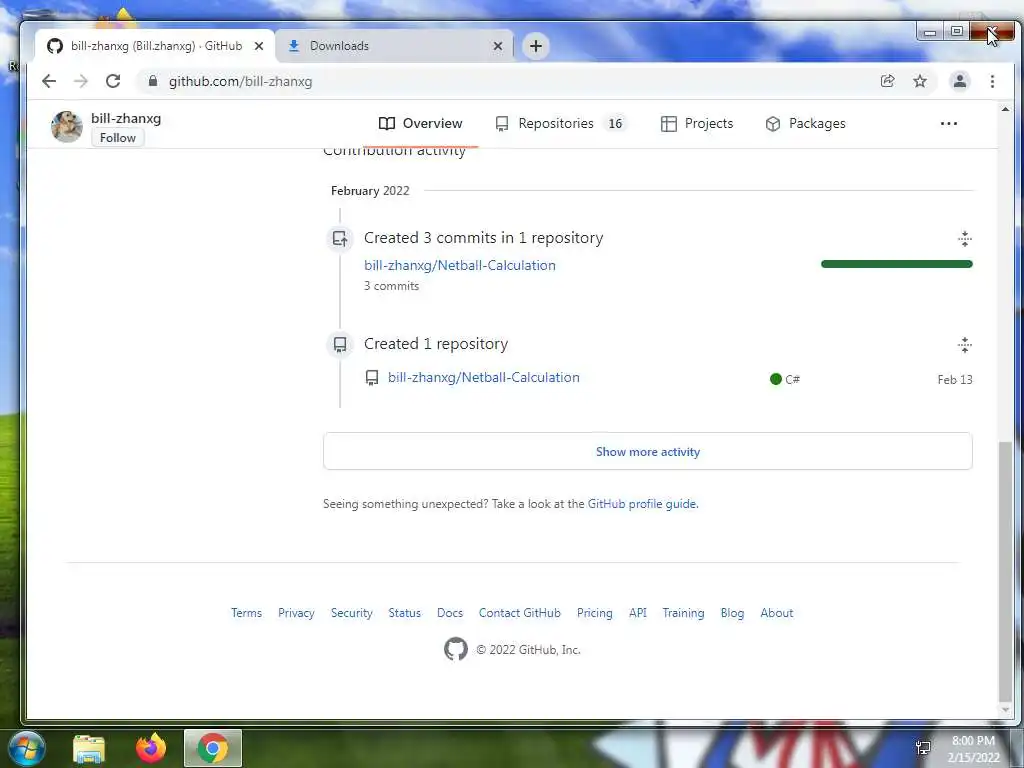The image size is (1024, 768).
Task: Go back using the browser back arrow
Action: point(49,81)
